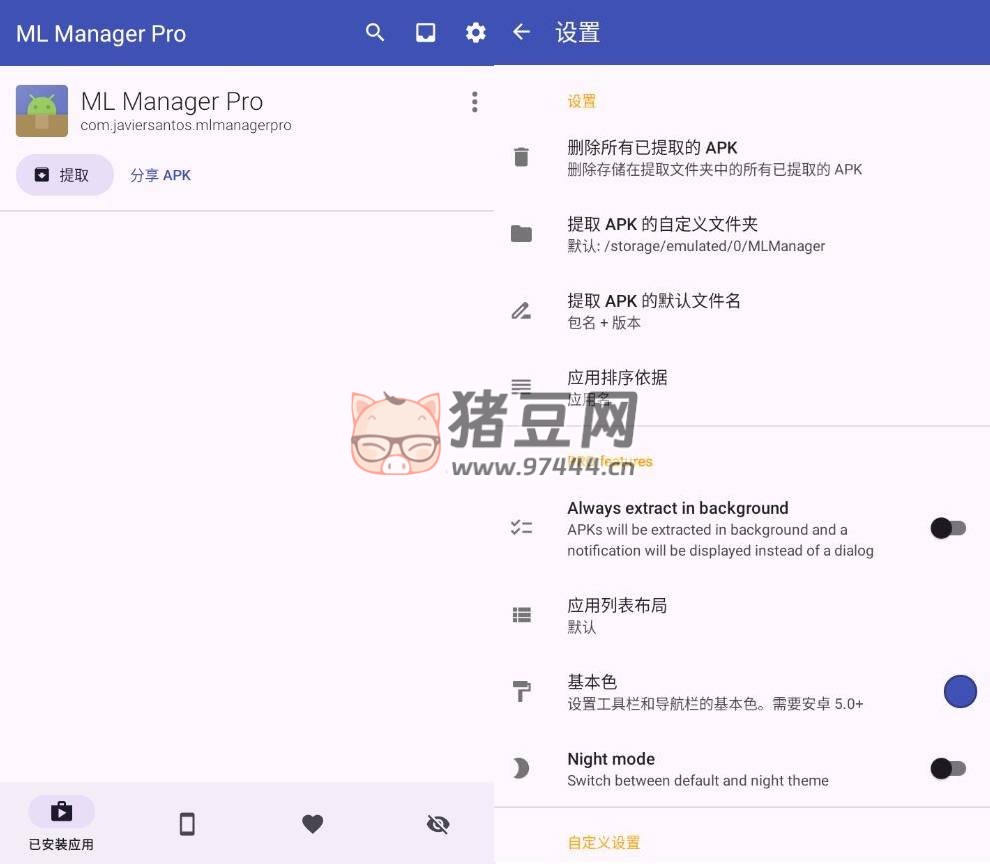Click the 基本色 setting title
This screenshot has height=864, width=990.
tap(592, 682)
